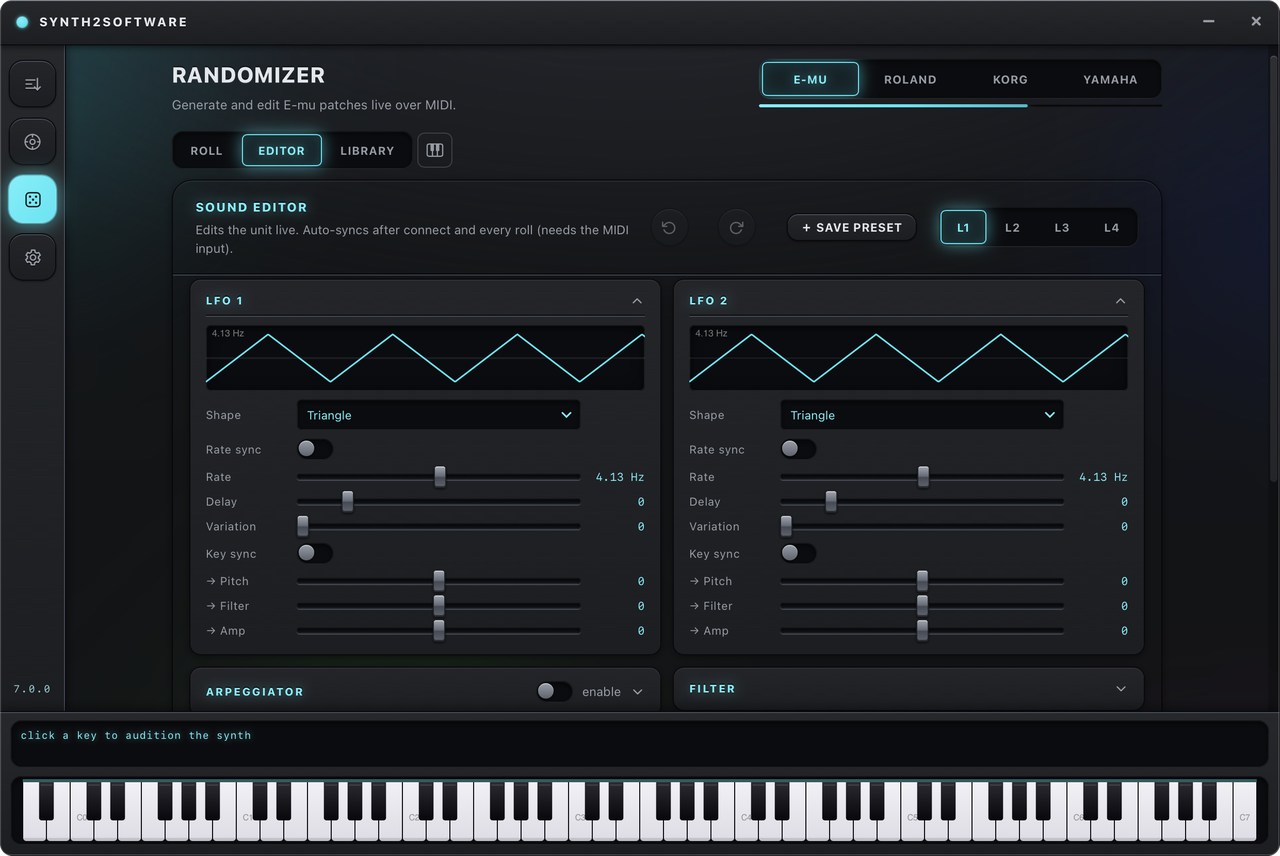Open the Library tab
This screenshot has width=1280, height=856.
point(367,150)
